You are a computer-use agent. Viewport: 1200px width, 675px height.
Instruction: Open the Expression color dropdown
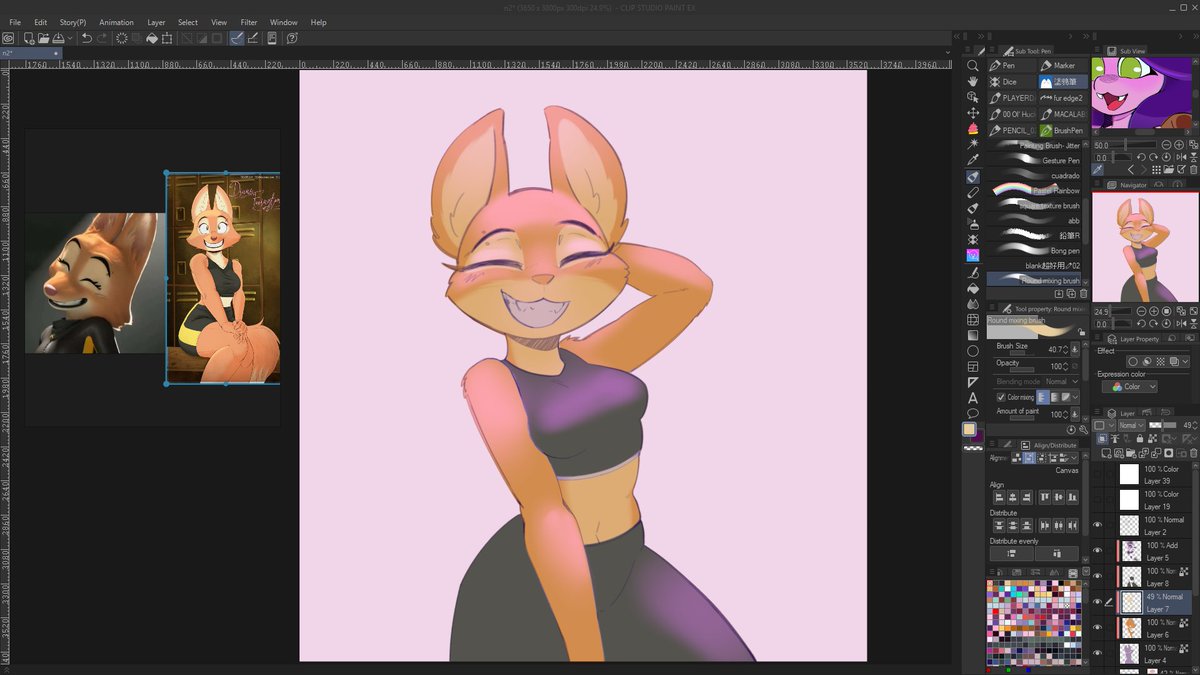[x=1130, y=386]
